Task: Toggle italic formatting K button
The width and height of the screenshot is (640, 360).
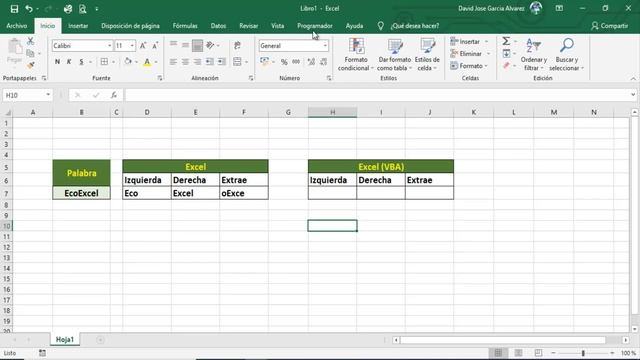Action: (x=69, y=62)
